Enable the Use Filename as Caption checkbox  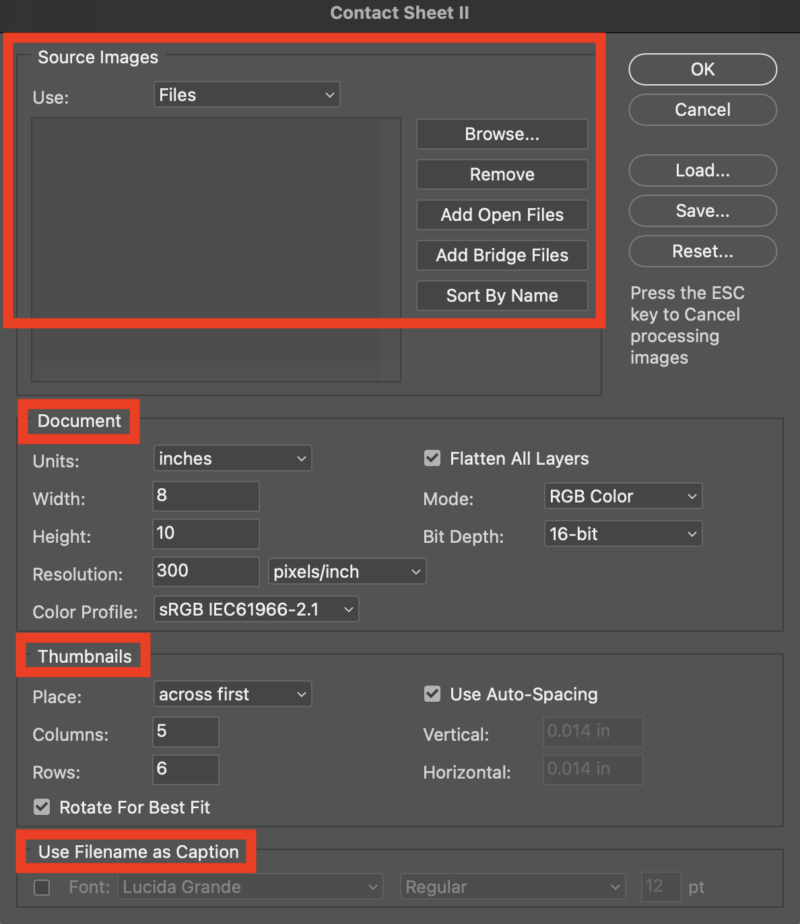(42, 887)
